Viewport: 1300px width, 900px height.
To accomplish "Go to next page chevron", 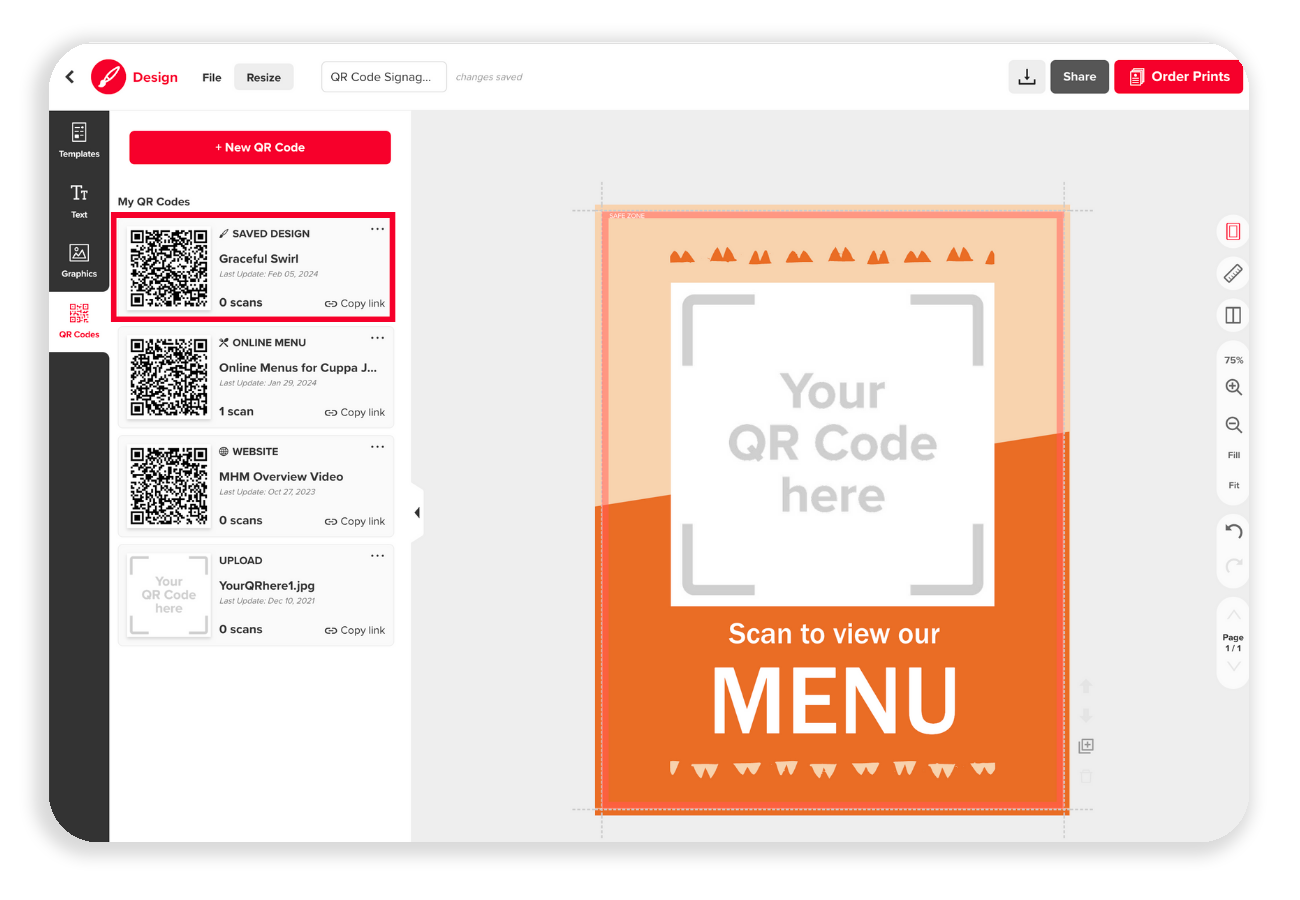I will tap(1234, 666).
